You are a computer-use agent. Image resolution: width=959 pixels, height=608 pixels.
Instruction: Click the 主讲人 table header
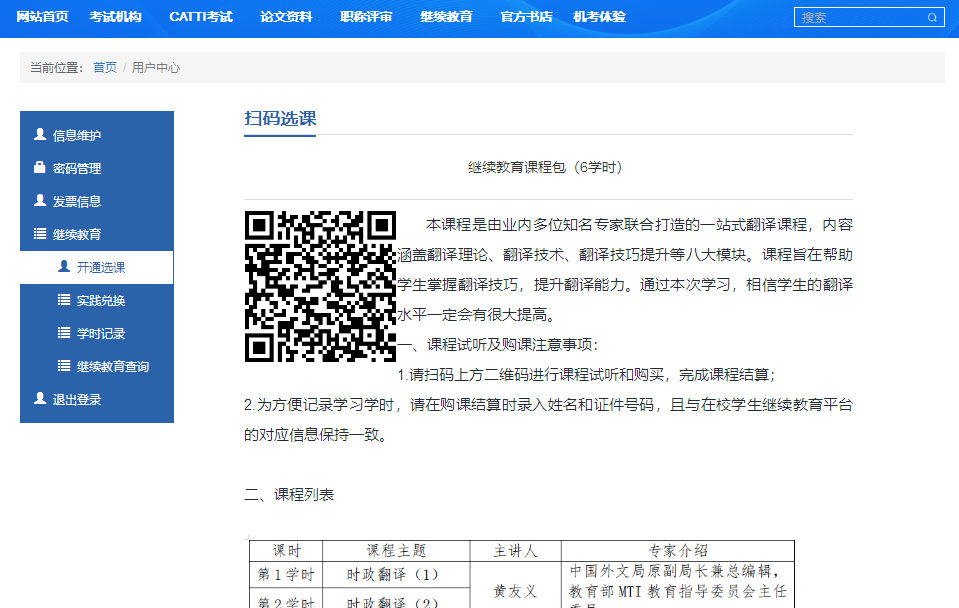pyautogui.click(x=515, y=551)
